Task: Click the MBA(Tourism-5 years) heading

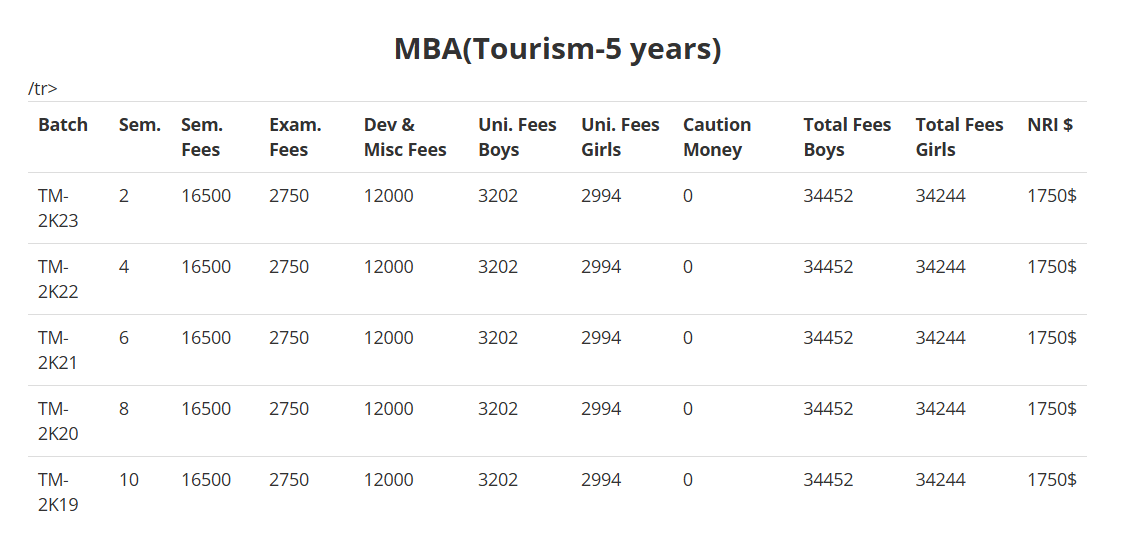Action: click(557, 48)
